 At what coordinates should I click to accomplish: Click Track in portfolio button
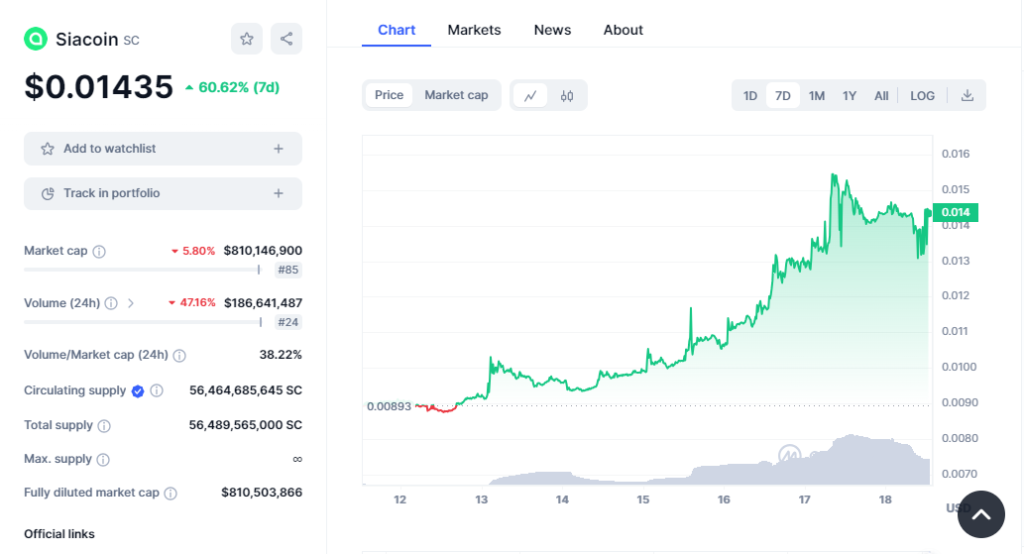[x=163, y=193]
